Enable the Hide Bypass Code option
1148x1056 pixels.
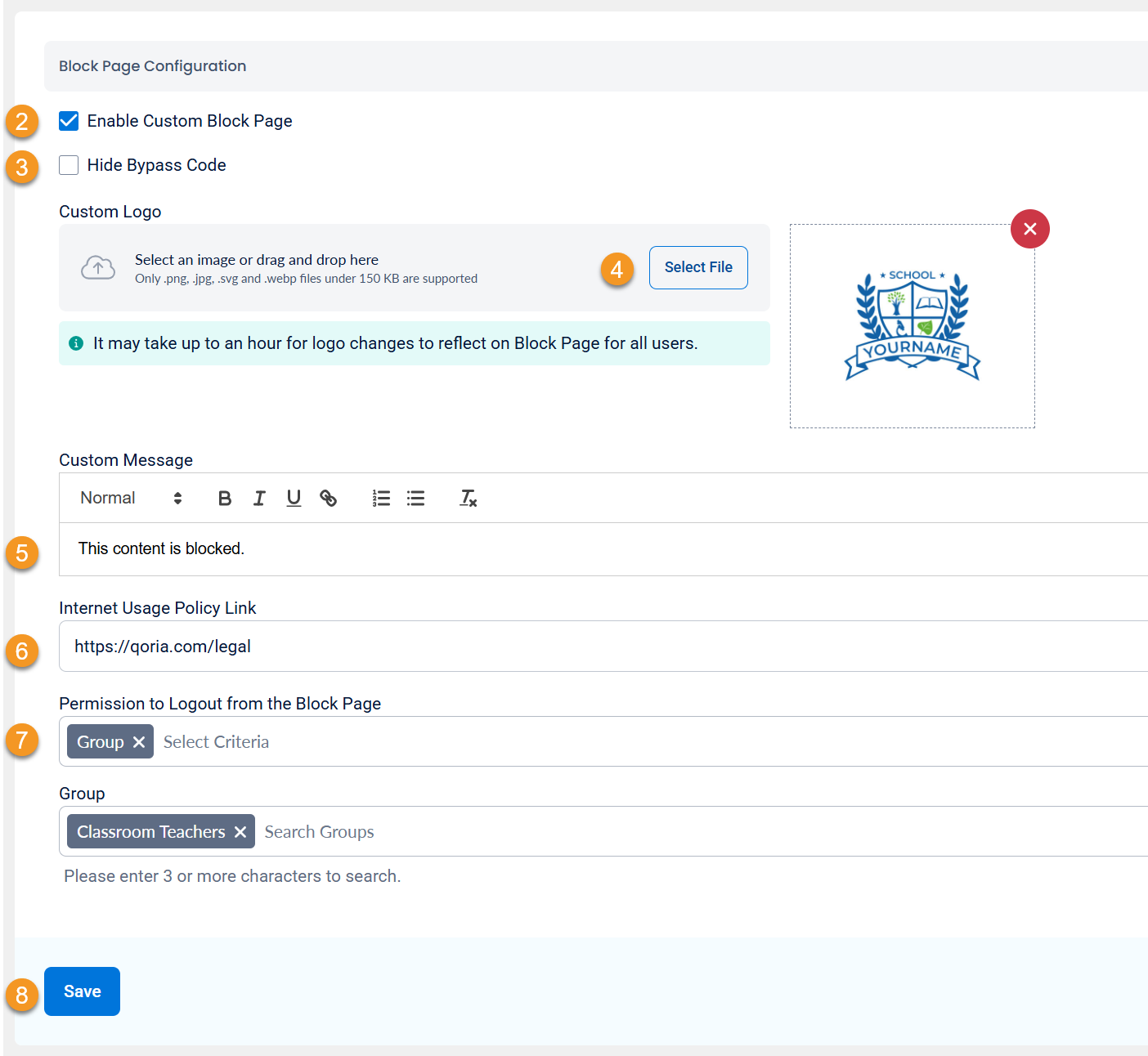[69, 164]
